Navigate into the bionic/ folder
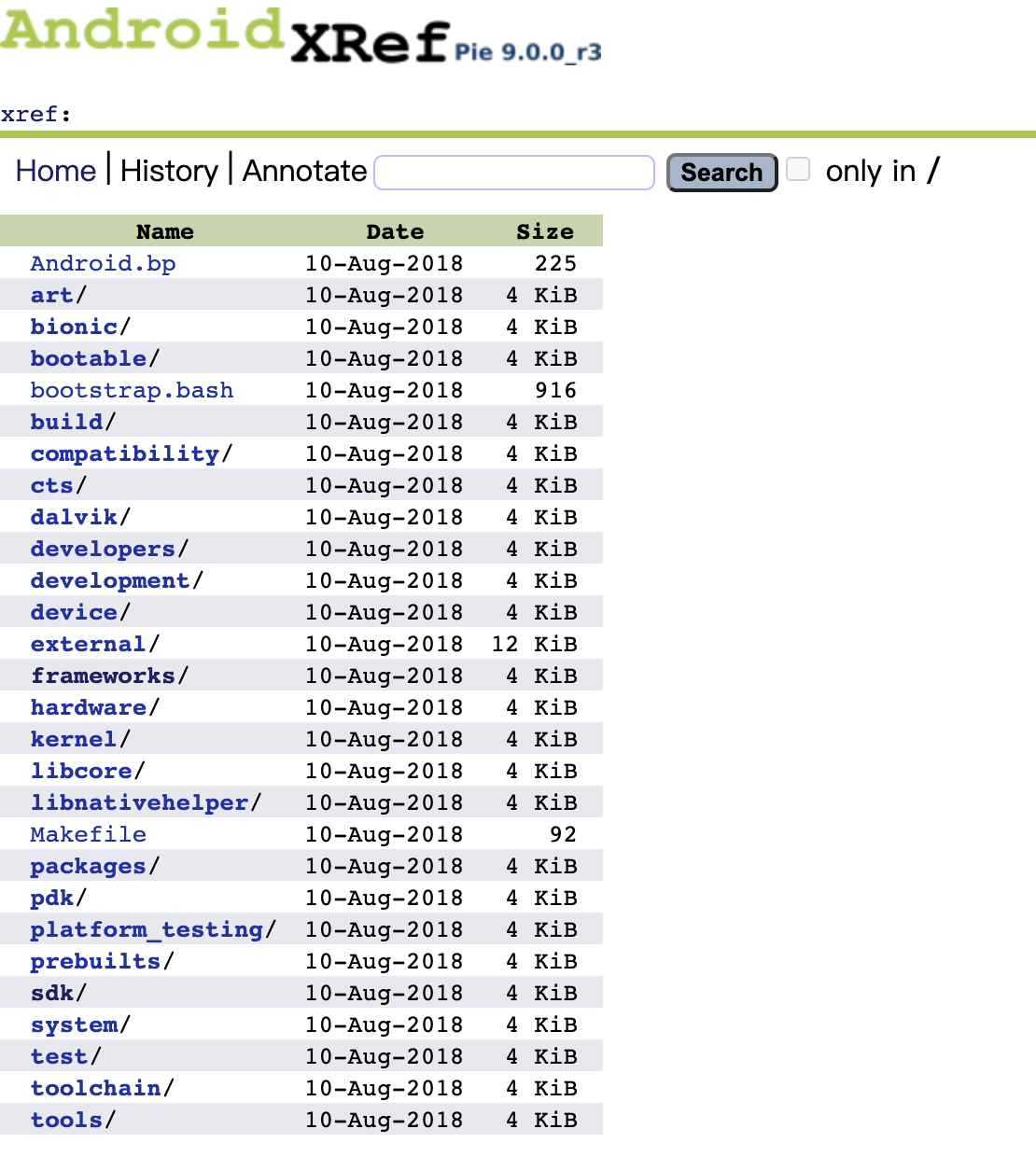 [74, 326]
